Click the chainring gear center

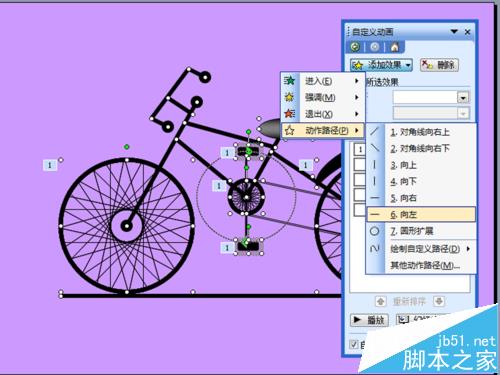[x=246, y=197]
